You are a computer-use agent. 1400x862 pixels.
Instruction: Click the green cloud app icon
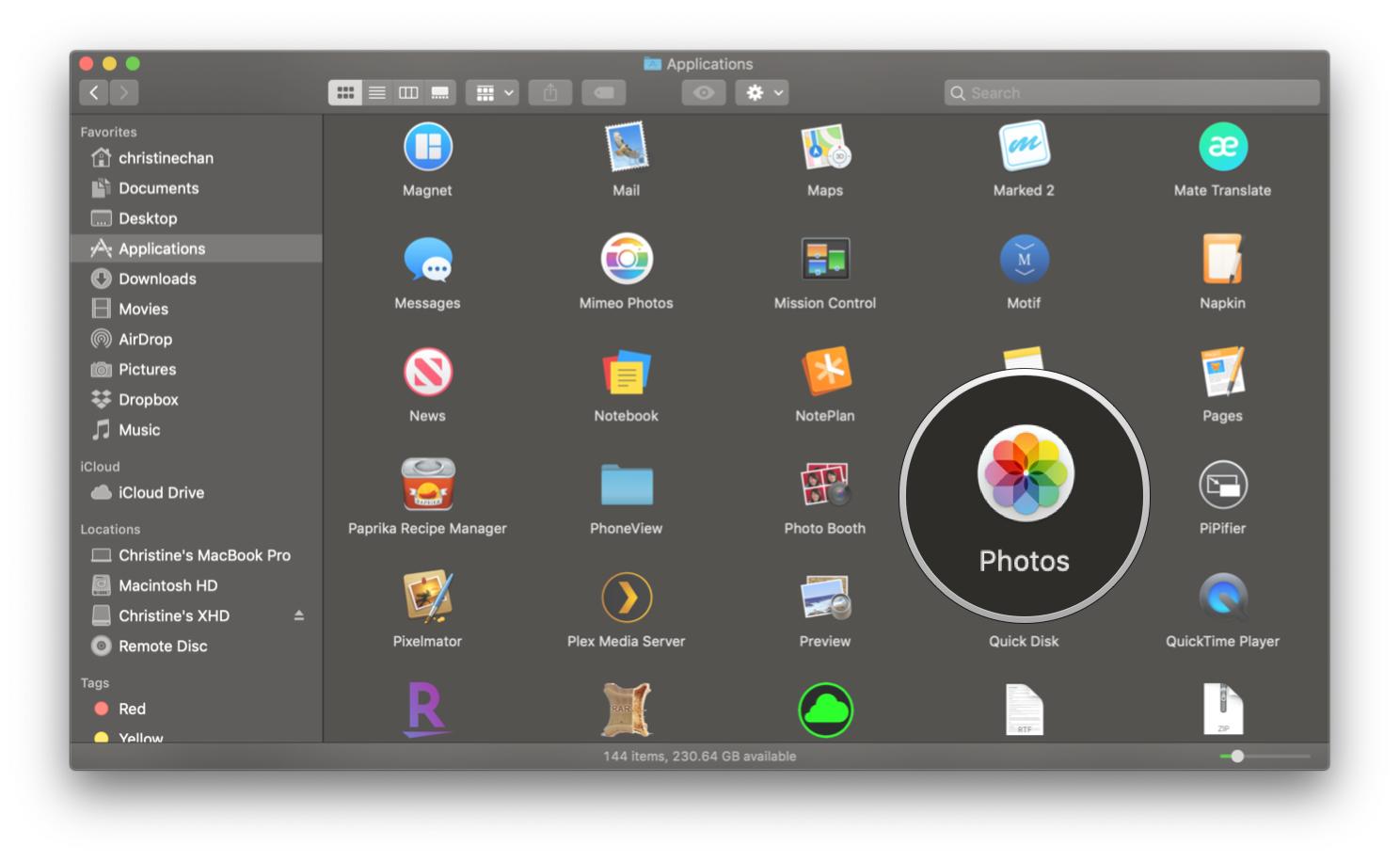click(825, 710)
